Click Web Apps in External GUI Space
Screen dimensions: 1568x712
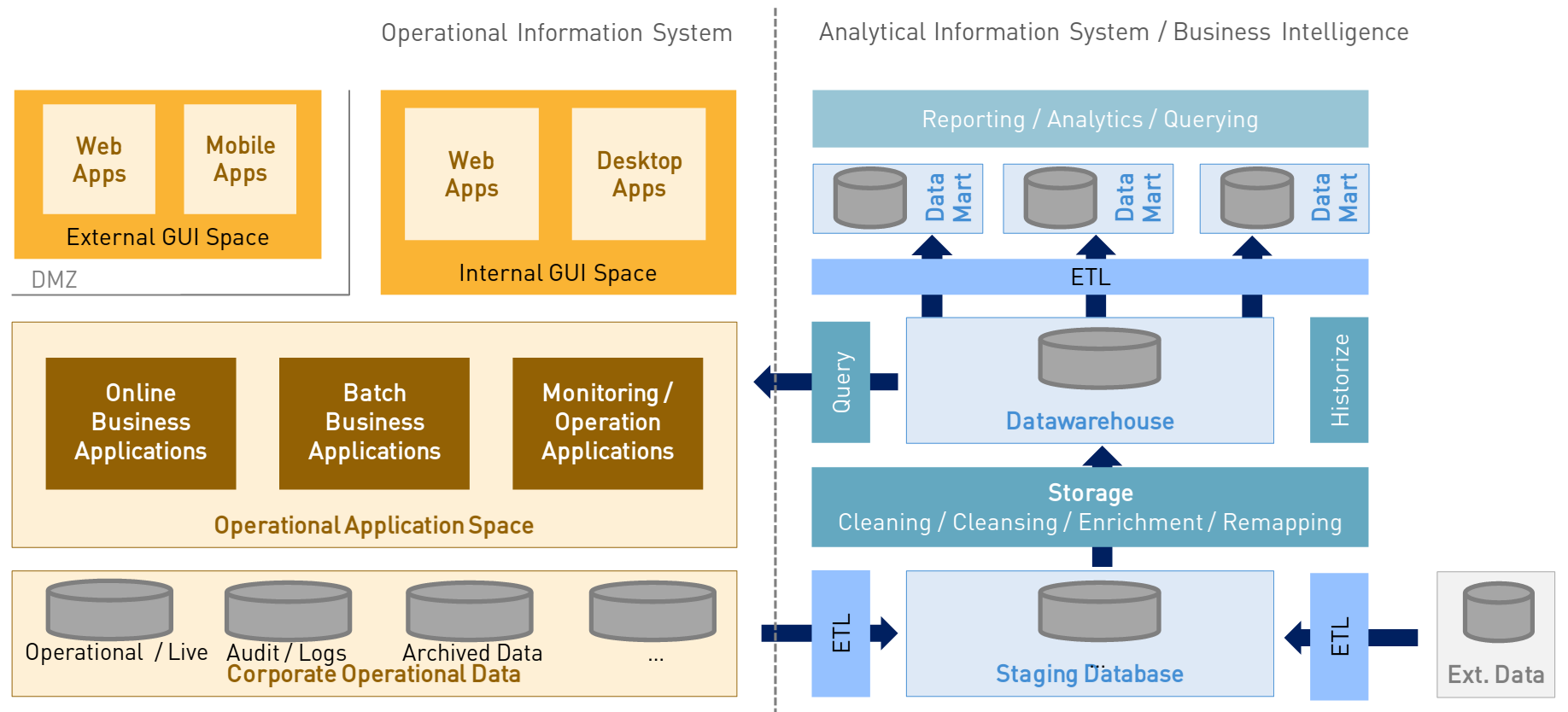[99, 160]
